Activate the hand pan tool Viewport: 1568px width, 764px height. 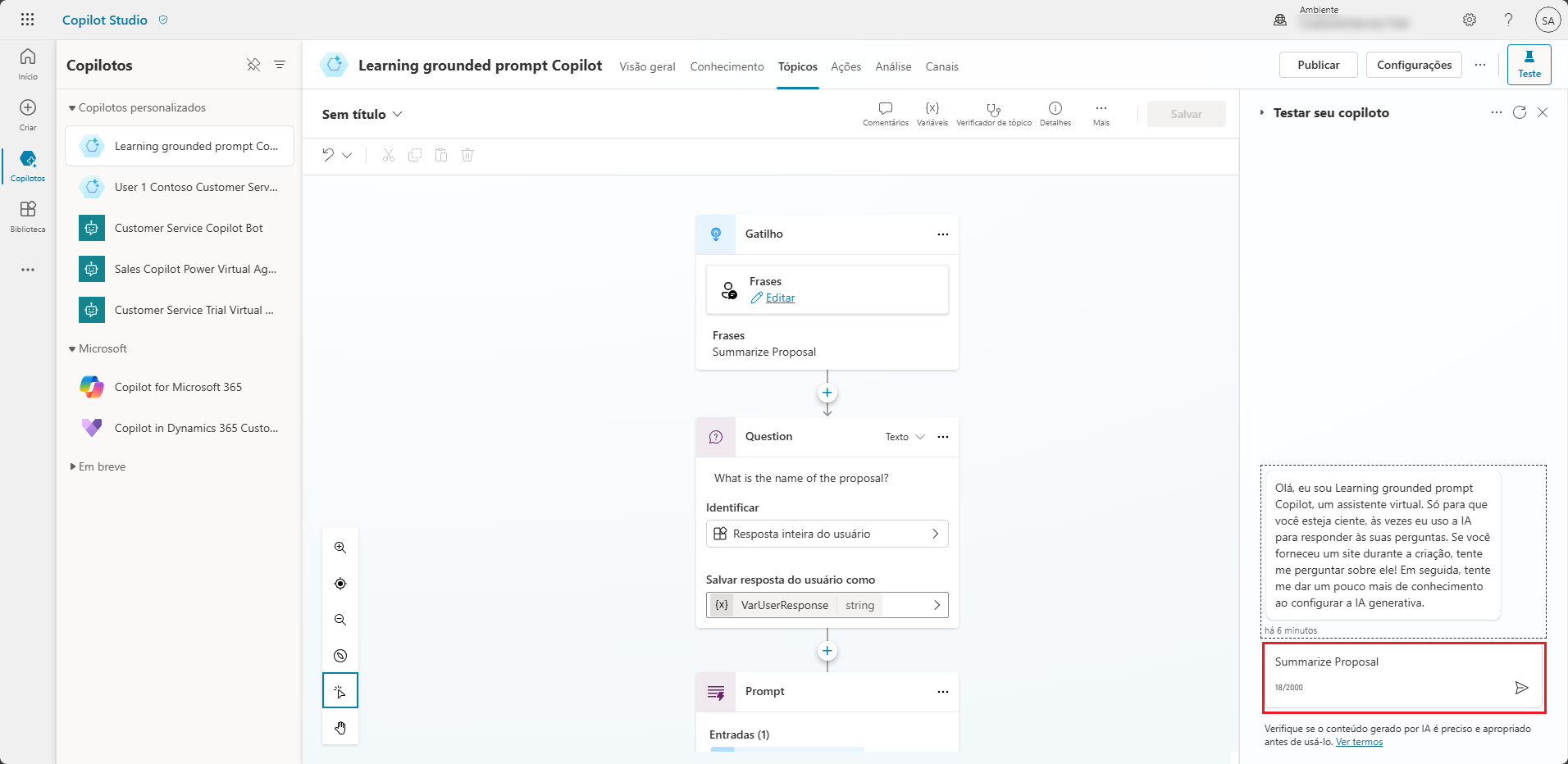click(340, 728)
